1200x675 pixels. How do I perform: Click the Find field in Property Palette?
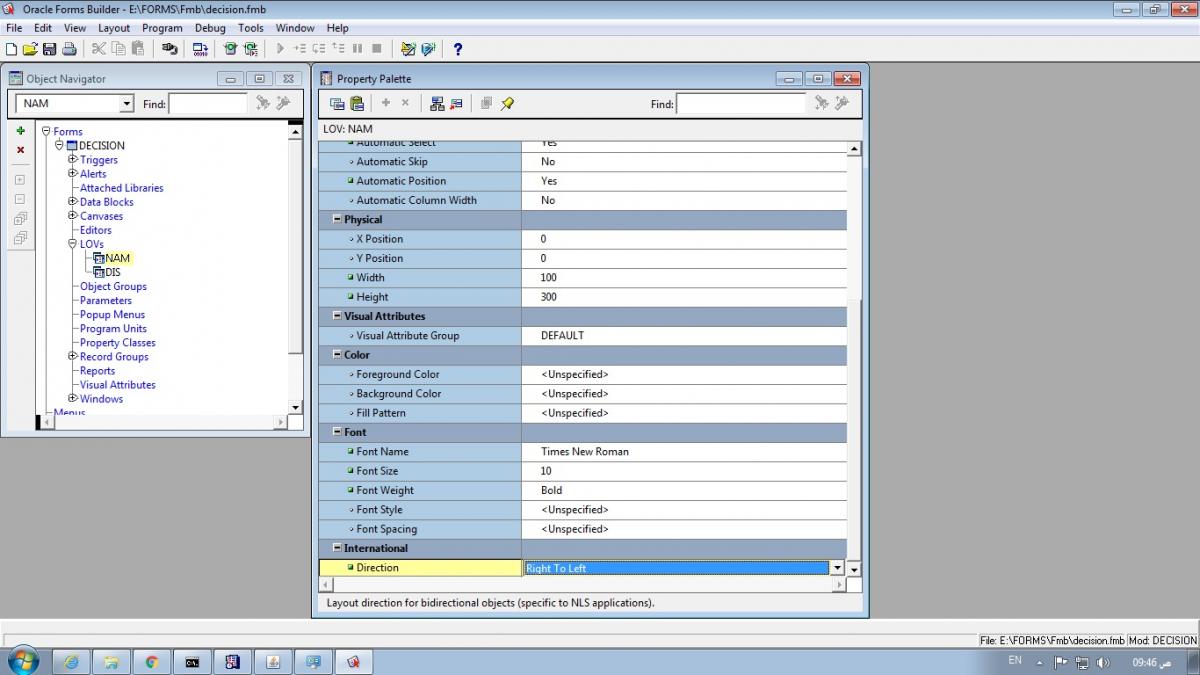tap(740, 104)
